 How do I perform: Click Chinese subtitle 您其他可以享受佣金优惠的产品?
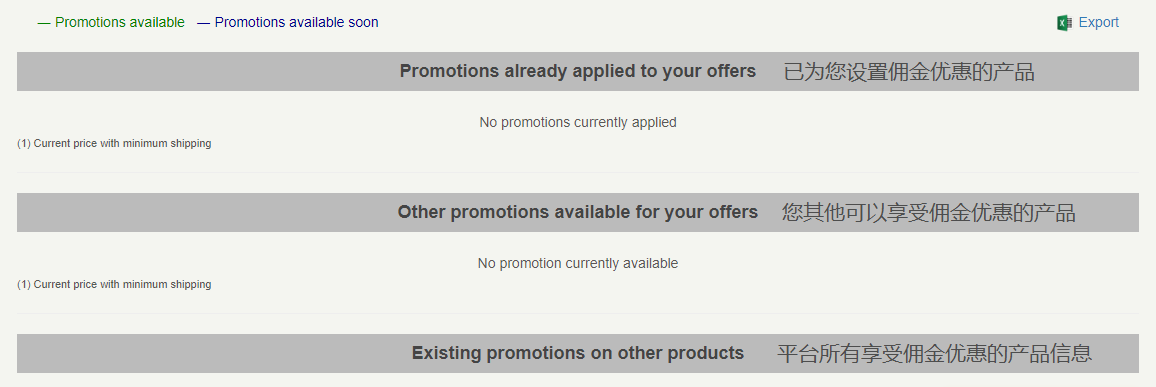pyautogui.click(x=929, y=213)
